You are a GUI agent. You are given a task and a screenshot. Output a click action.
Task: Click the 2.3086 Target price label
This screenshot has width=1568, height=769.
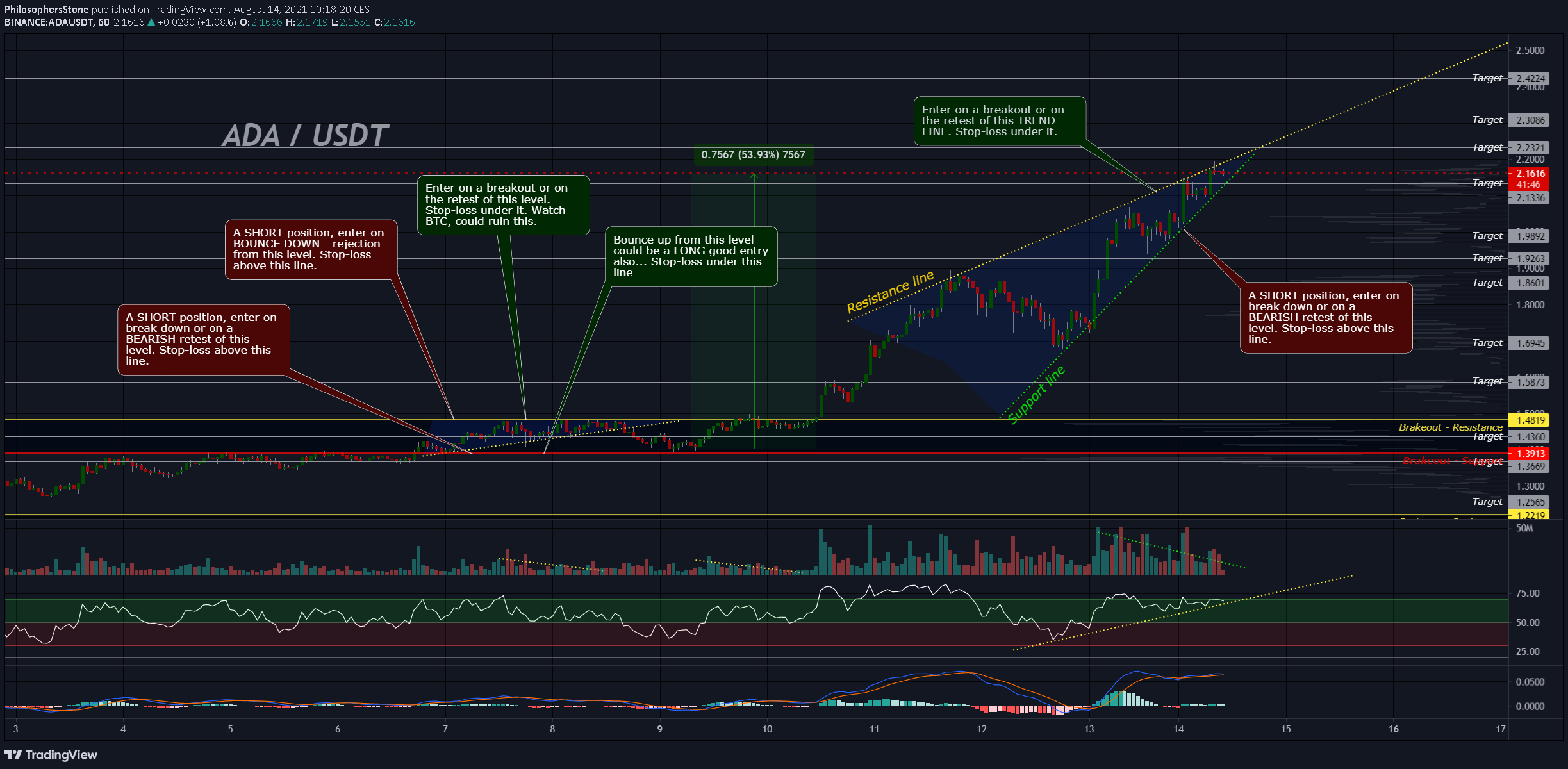coord(1529,120)
